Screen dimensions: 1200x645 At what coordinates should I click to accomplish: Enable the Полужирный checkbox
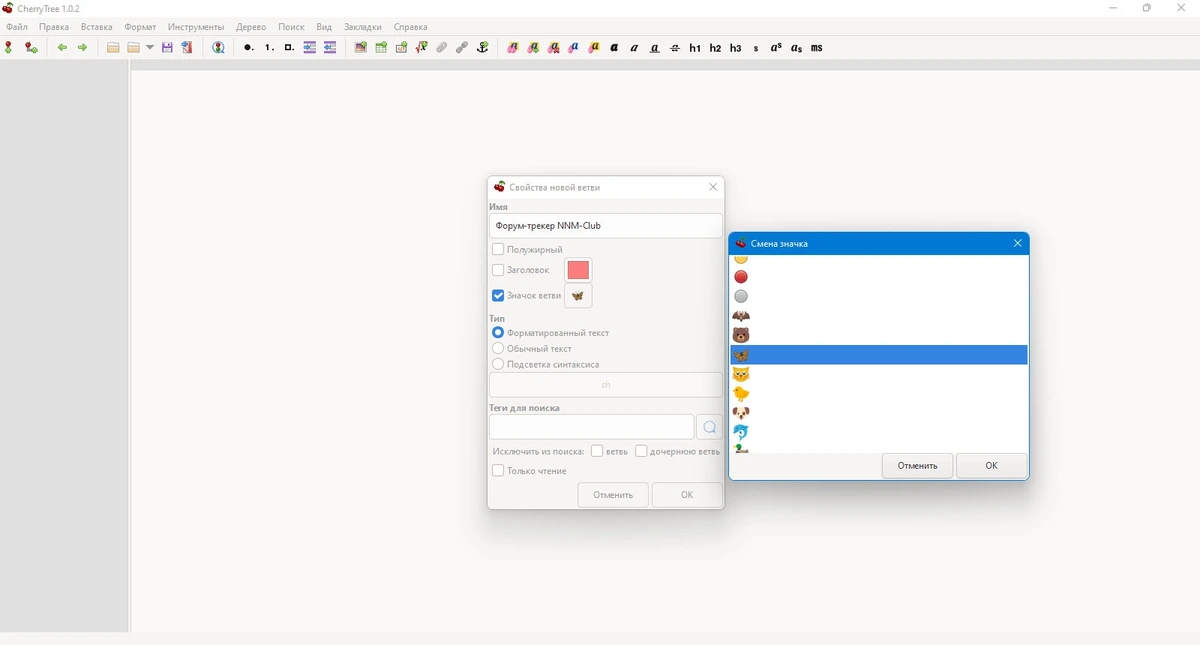point(498,249)
